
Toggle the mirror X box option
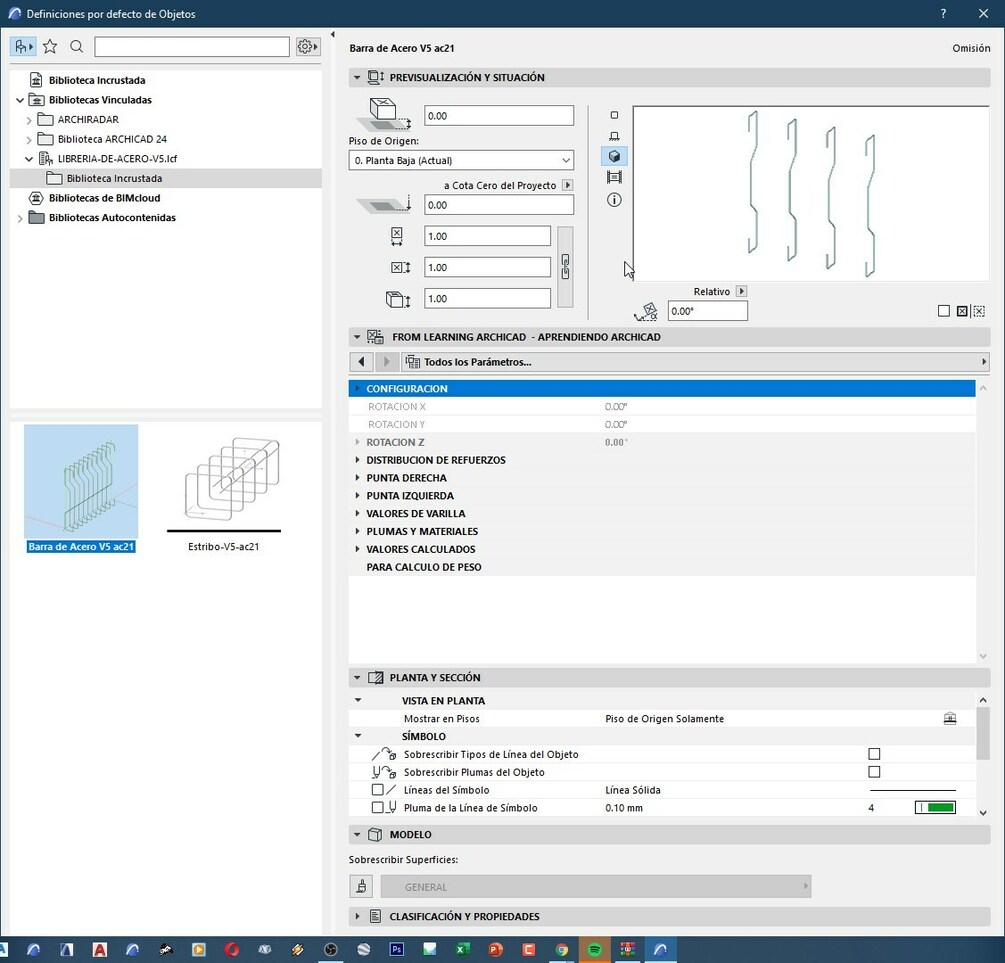point(961,311)
